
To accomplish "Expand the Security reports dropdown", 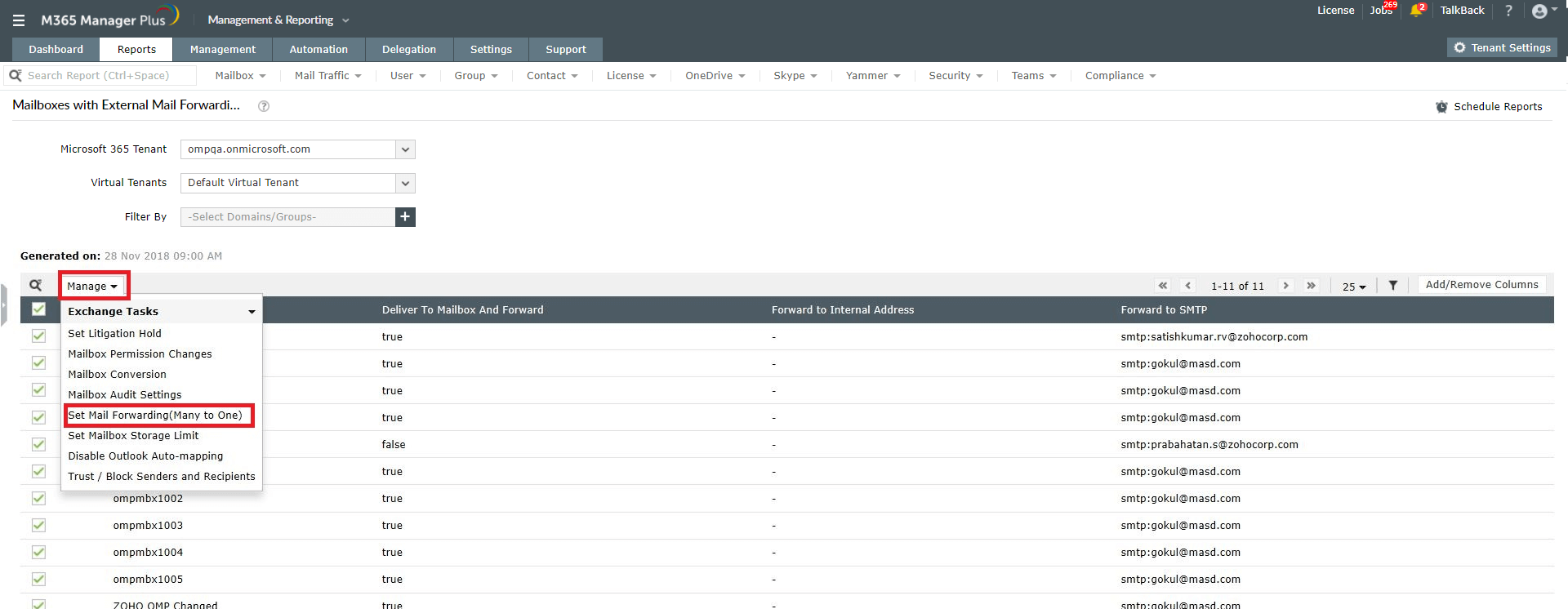I will tap(955, 76).
